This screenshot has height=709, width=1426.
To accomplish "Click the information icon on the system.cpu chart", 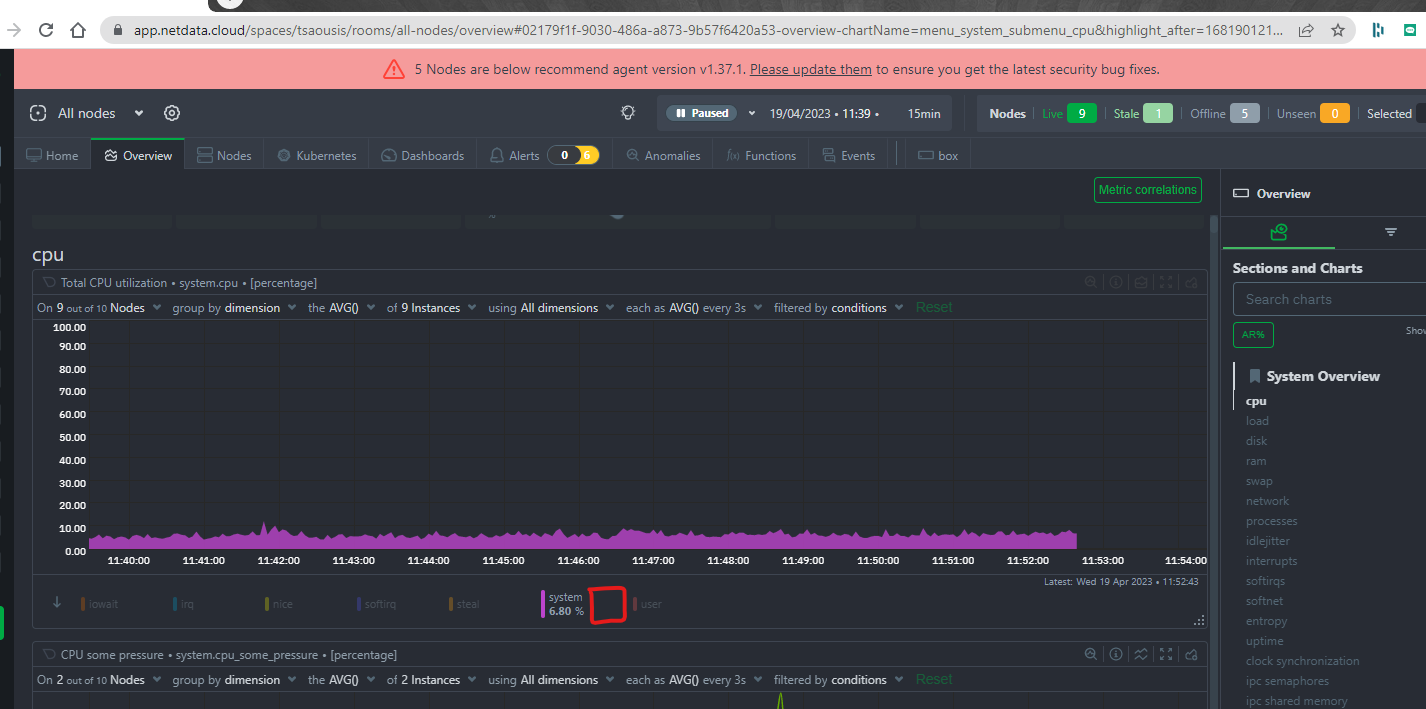I will 1116,282.
